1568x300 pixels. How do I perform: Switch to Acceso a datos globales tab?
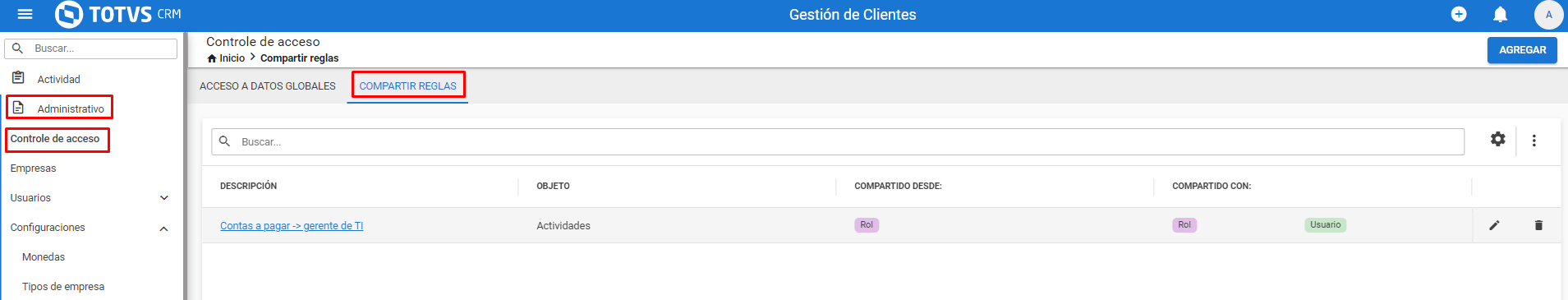[268, 85]
